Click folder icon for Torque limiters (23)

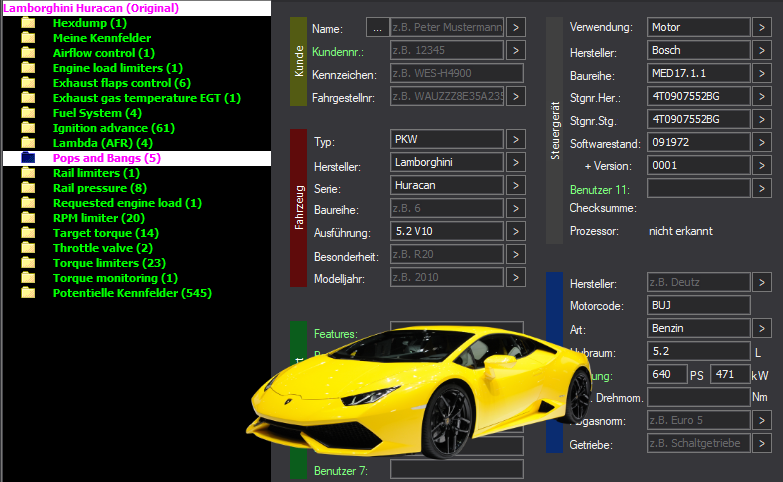click(28, 263)
